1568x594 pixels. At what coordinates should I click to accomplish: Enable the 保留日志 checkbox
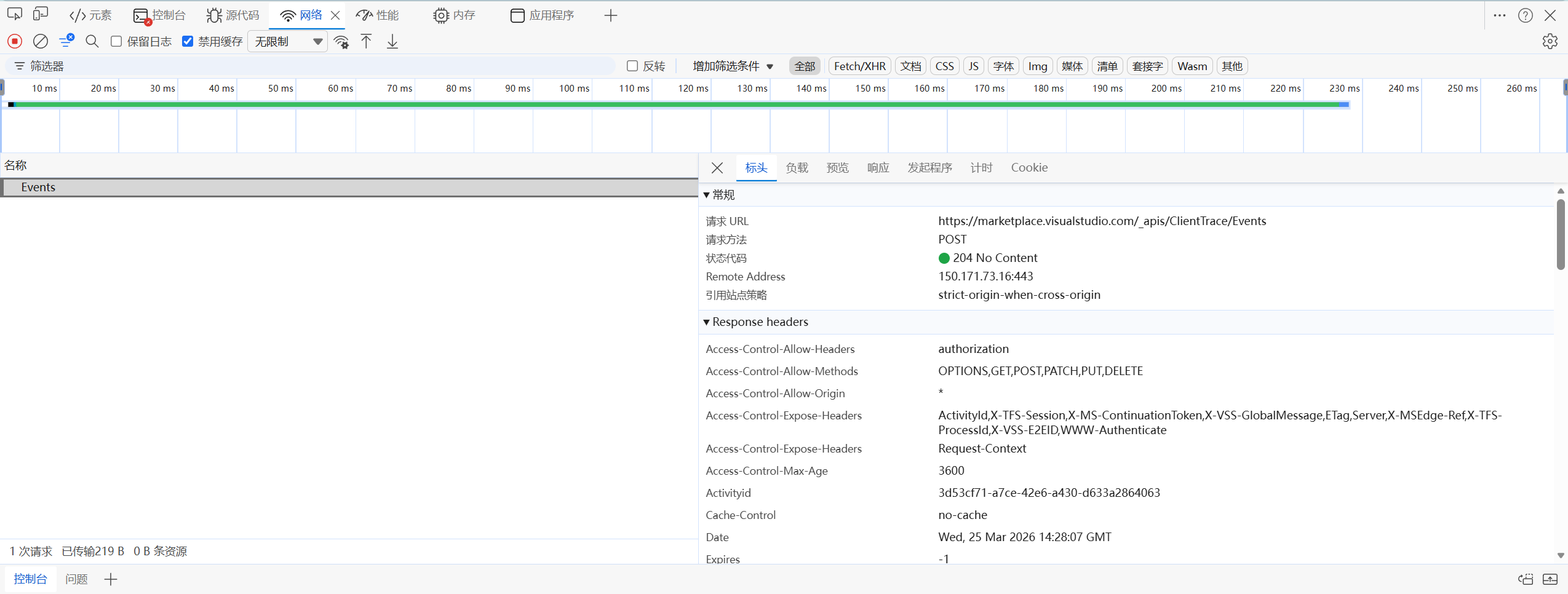click(116, 41)
